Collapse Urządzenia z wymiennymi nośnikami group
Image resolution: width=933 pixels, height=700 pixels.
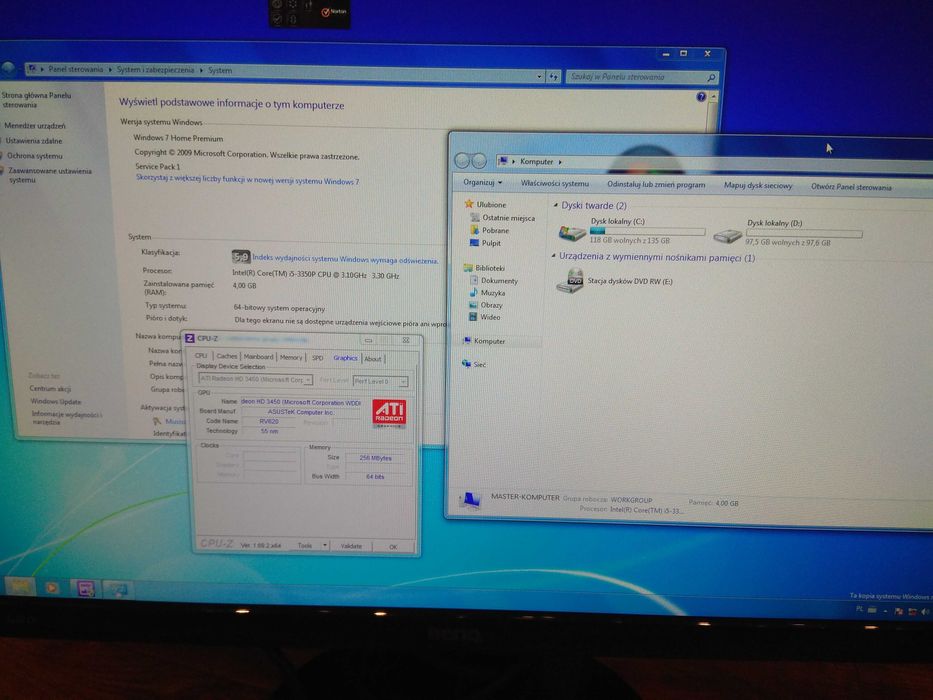pyautogui.click(x=553, y=256)
